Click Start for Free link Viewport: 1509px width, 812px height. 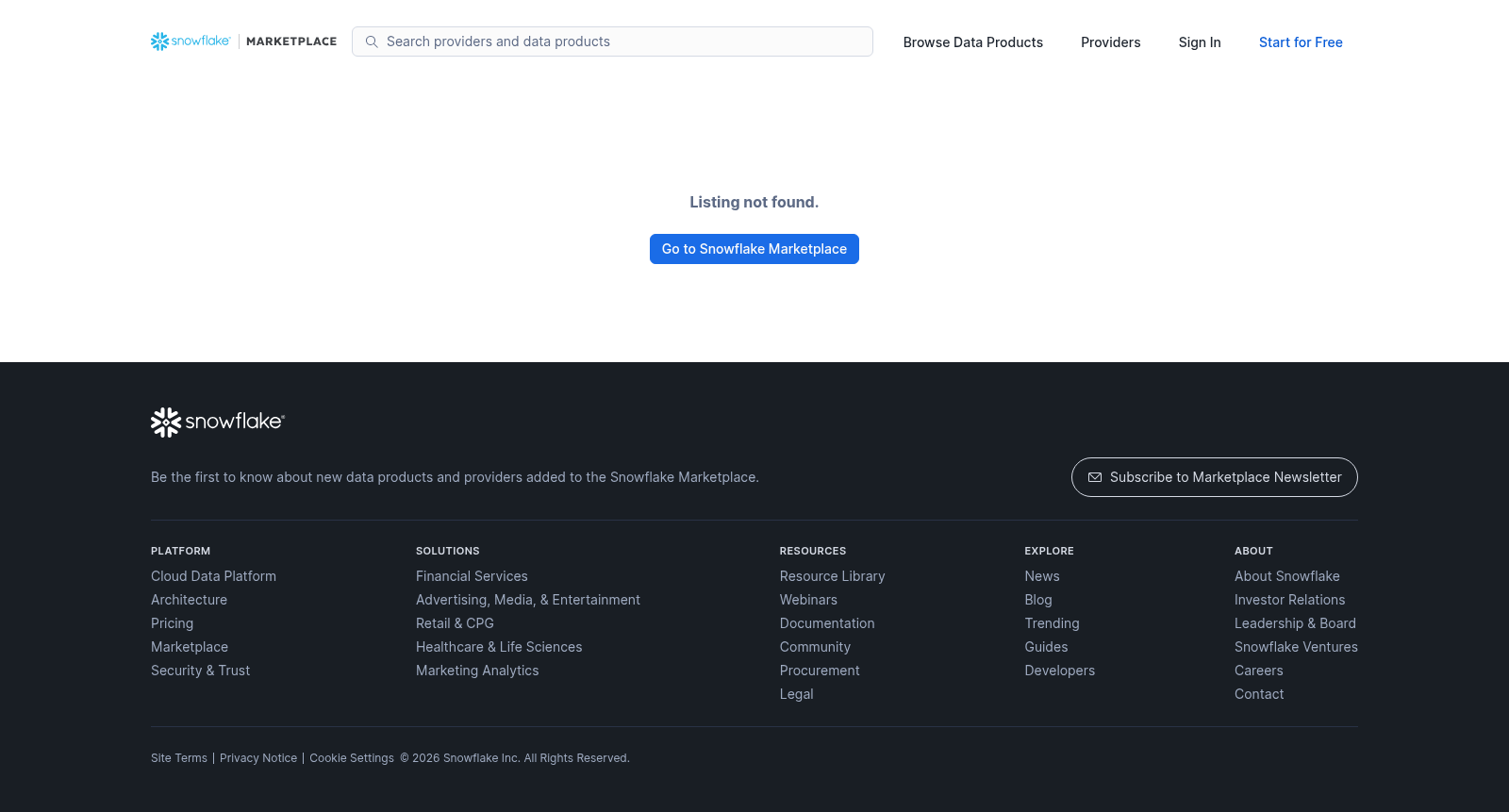click(1301, 42)
